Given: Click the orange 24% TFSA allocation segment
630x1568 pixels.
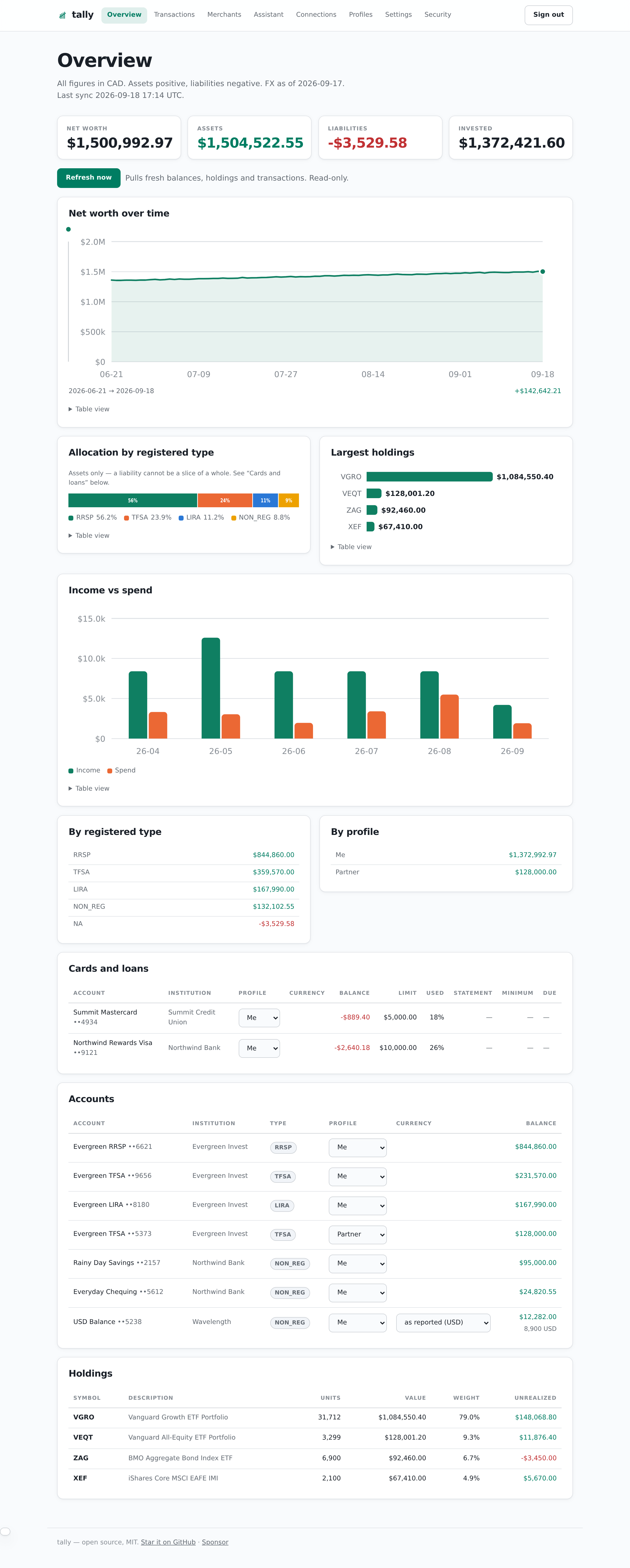Looking at the screenshot, I should 225,500.
